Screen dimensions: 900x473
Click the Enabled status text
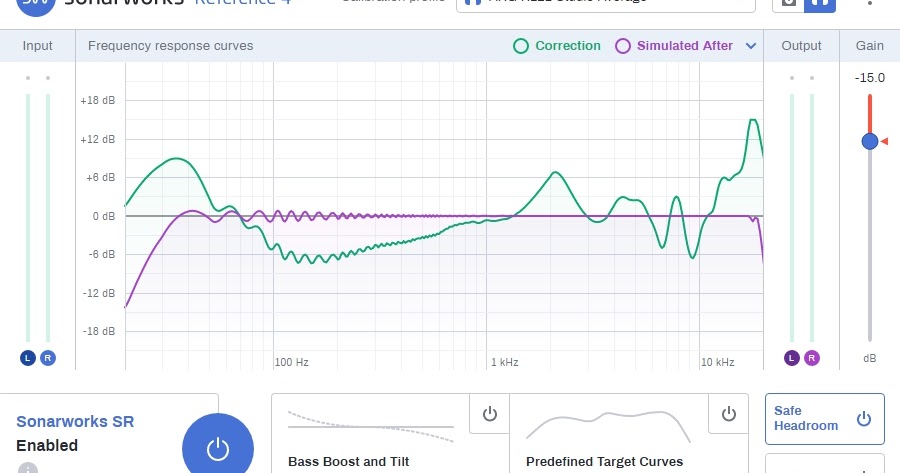pyautogui.click(x=47, y=445)
